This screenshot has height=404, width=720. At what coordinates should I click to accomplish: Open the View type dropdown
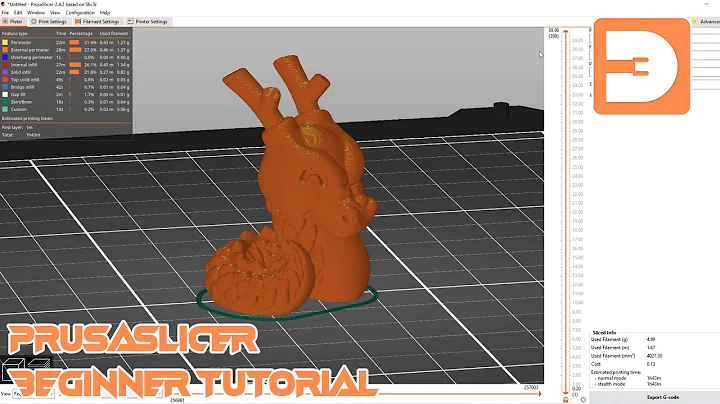pos(34,393)
